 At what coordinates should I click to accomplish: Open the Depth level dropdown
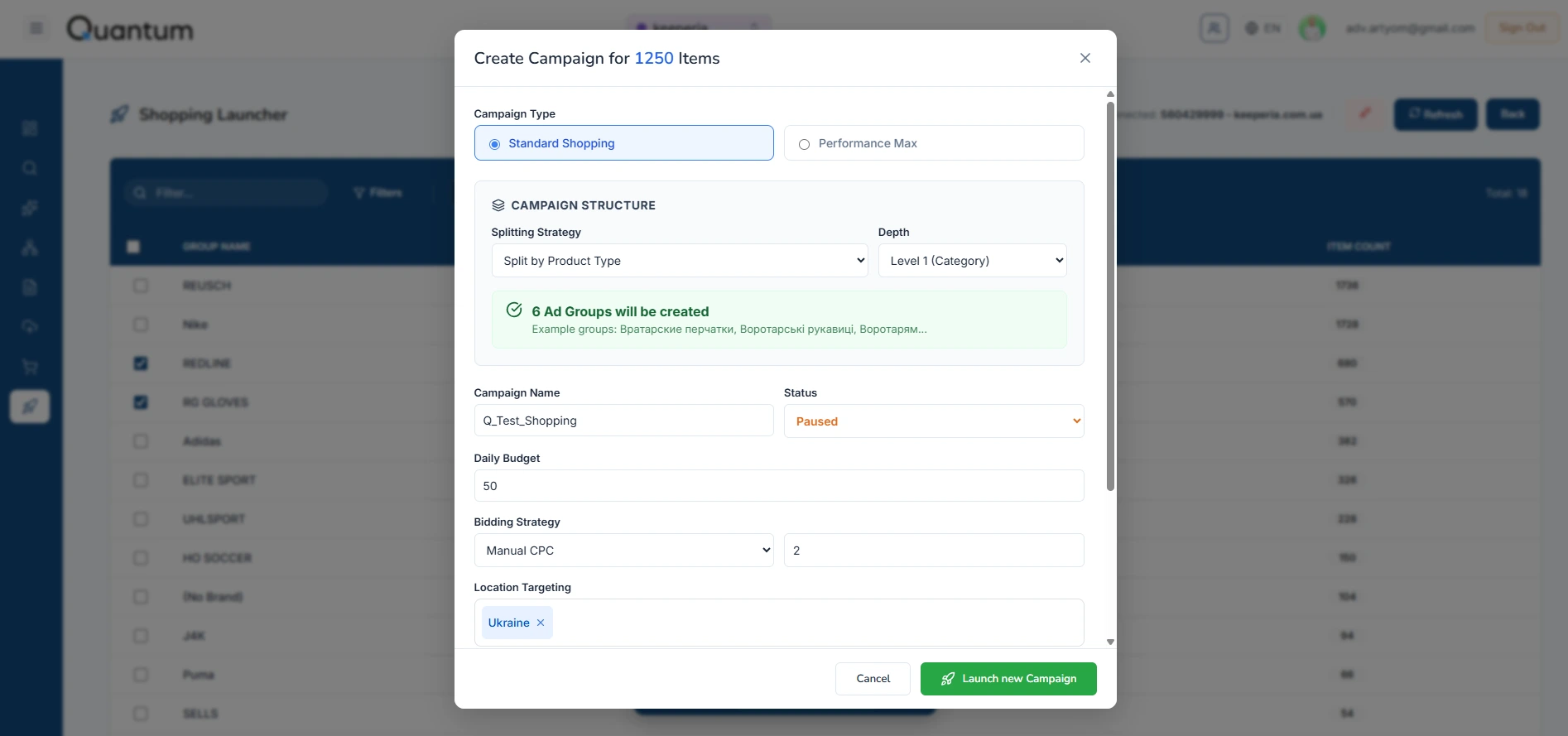click(x=972, y=261)
